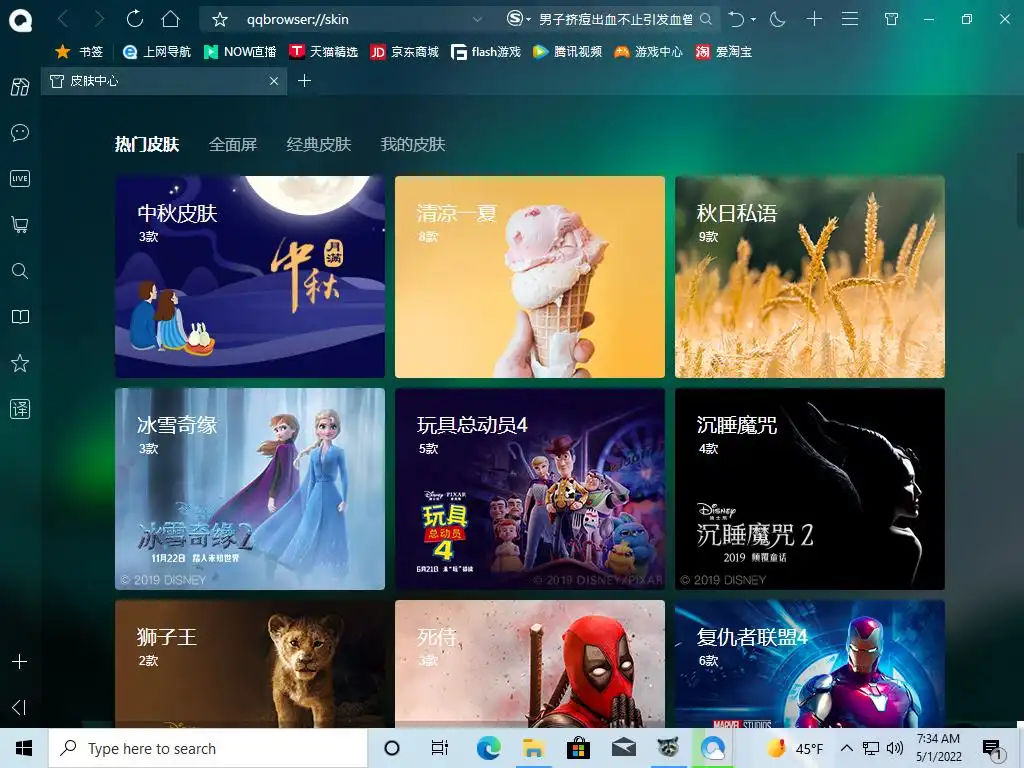Image resolution: width=1024 pixels, height=768 pixels.
Task: Open the 玩具总动员4 skin card
Action: click(530, 489)
